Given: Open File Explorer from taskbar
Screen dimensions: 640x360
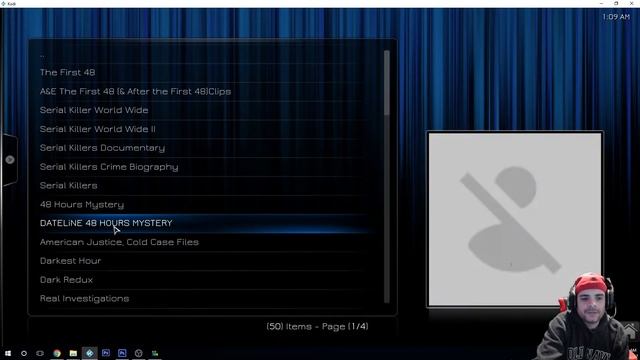Looking at the screenshot, I should tap(73, 353).
